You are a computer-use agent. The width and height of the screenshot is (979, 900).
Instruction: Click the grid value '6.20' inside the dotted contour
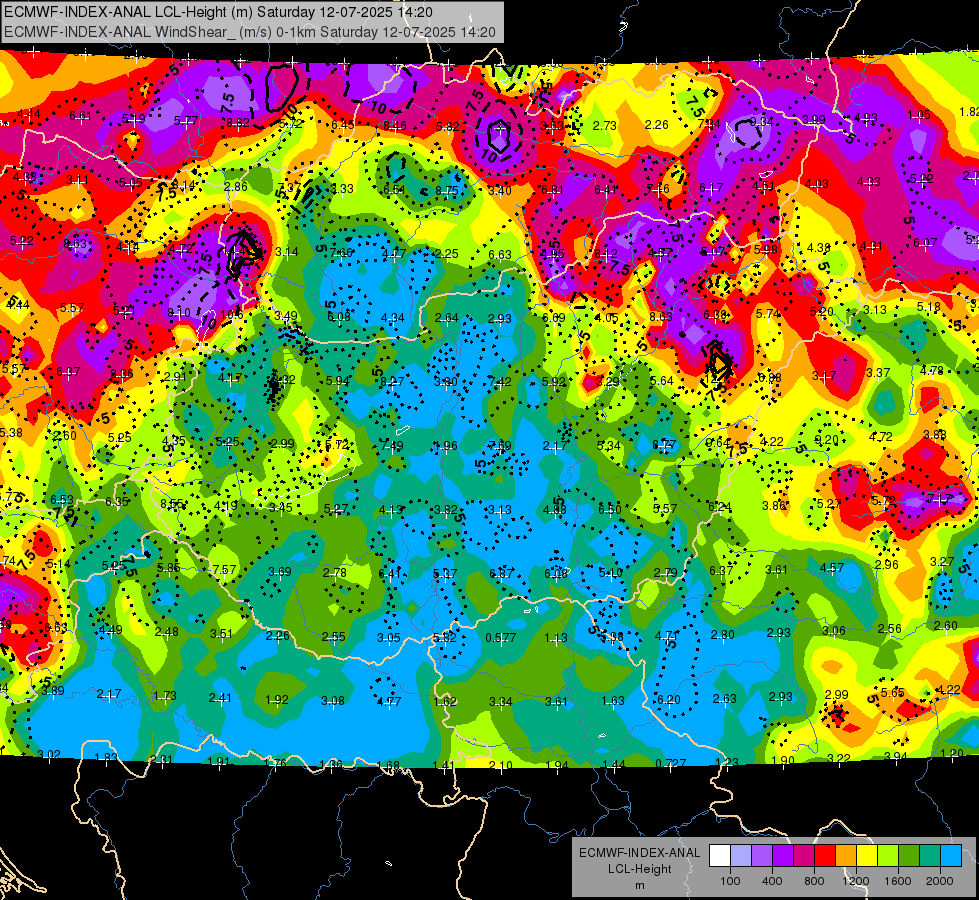click(669, 700)
